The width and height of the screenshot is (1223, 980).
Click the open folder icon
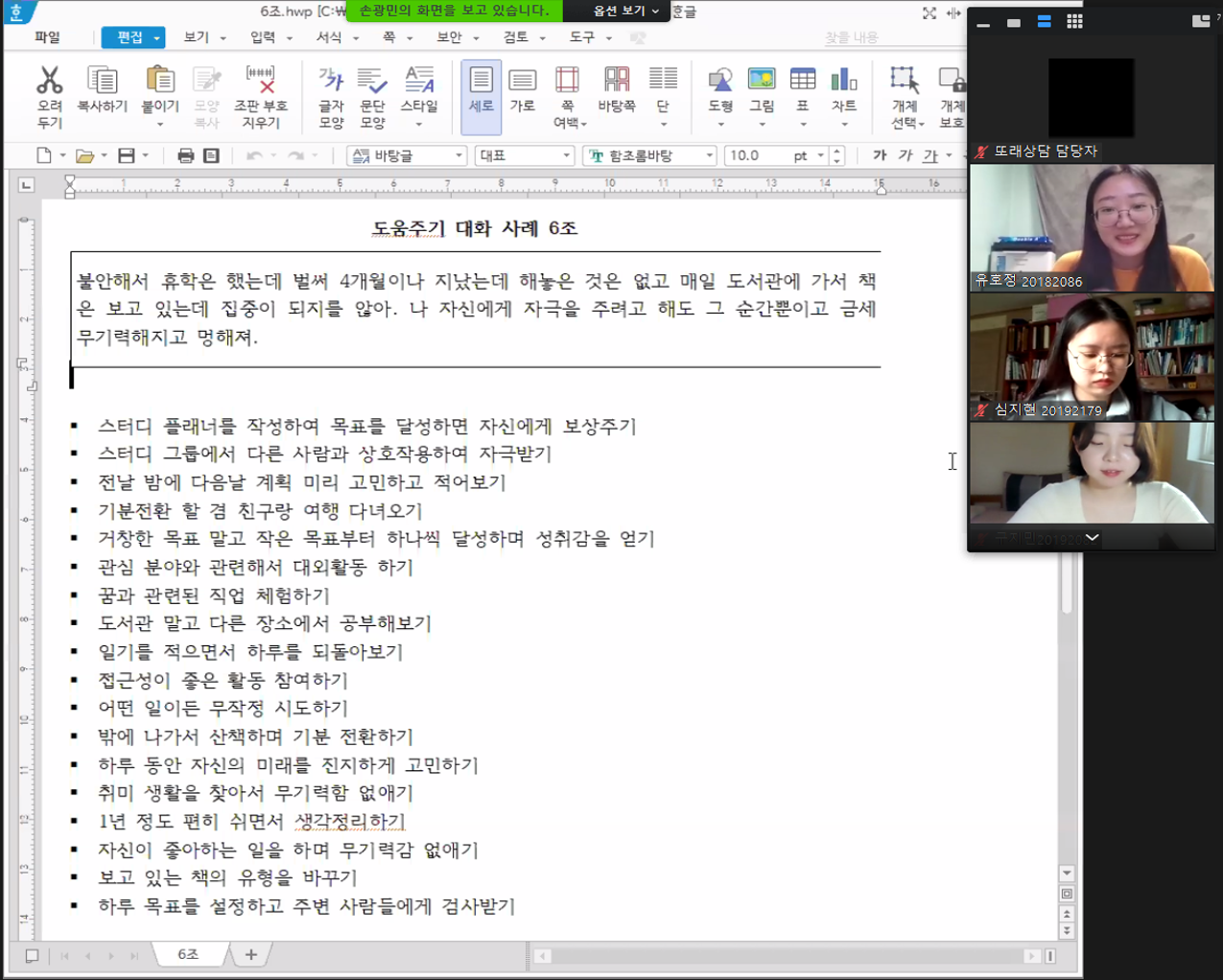(x=84, y=155)
